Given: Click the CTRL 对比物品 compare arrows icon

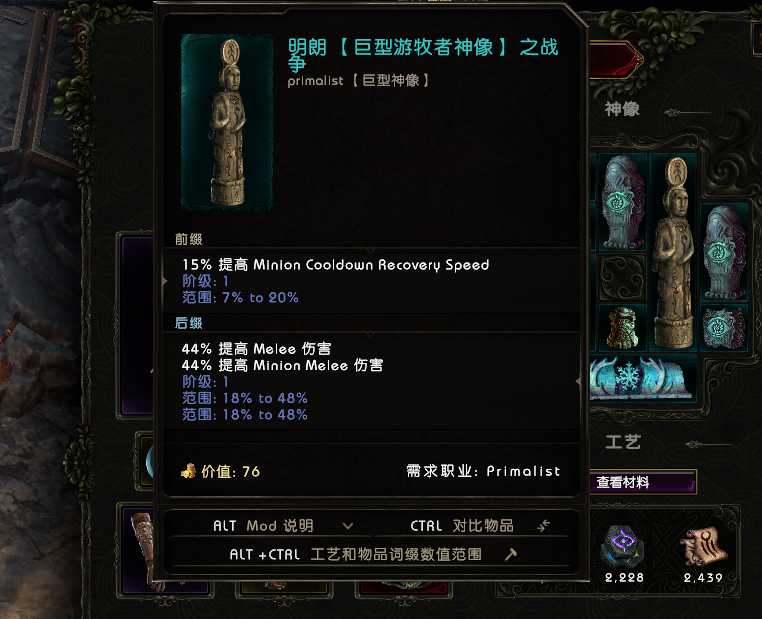Looking at the screenshot, I should [543, 525].
